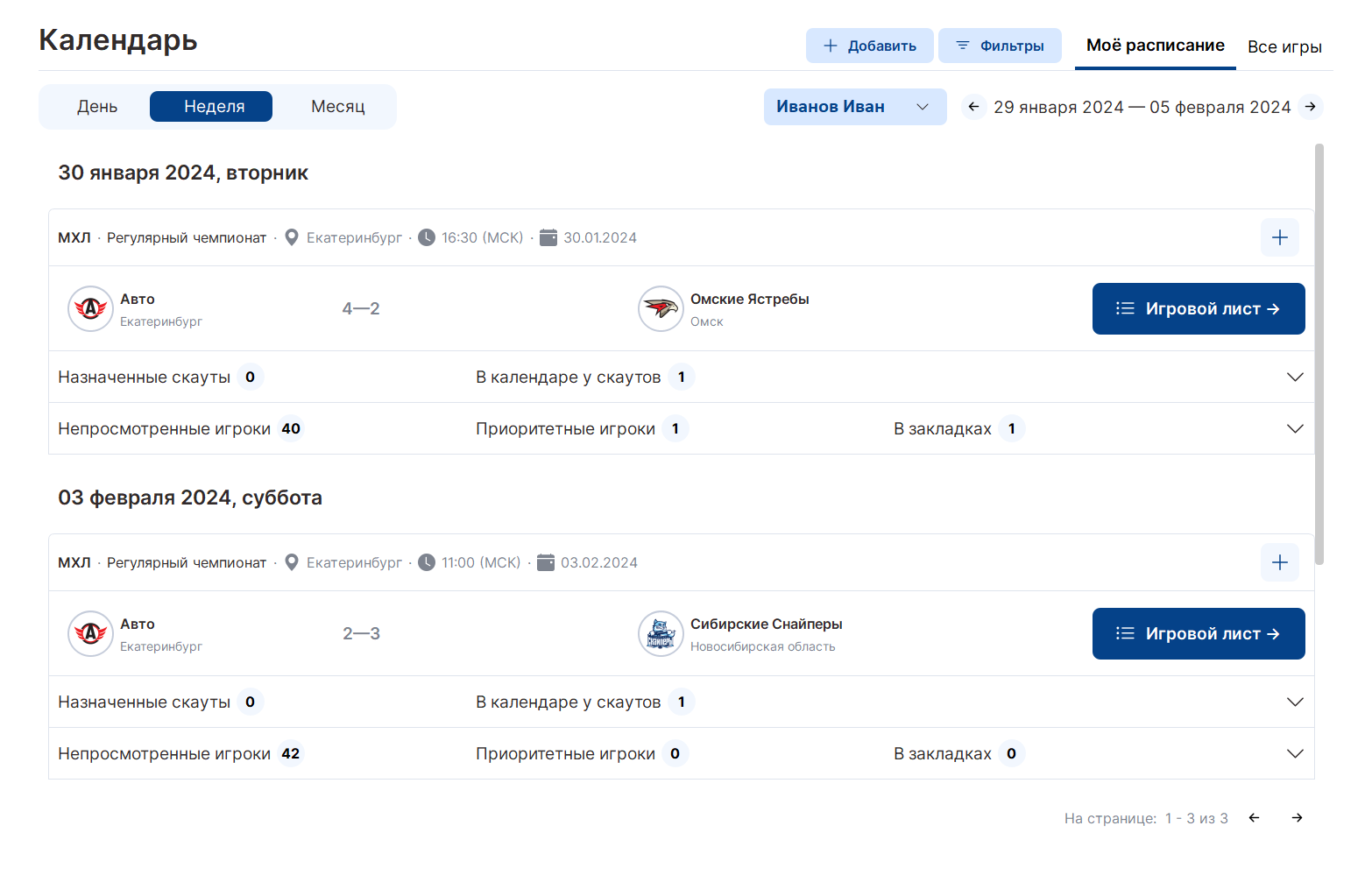Click the location pin icon in the 16:30 game row

[x=292, y=237]
